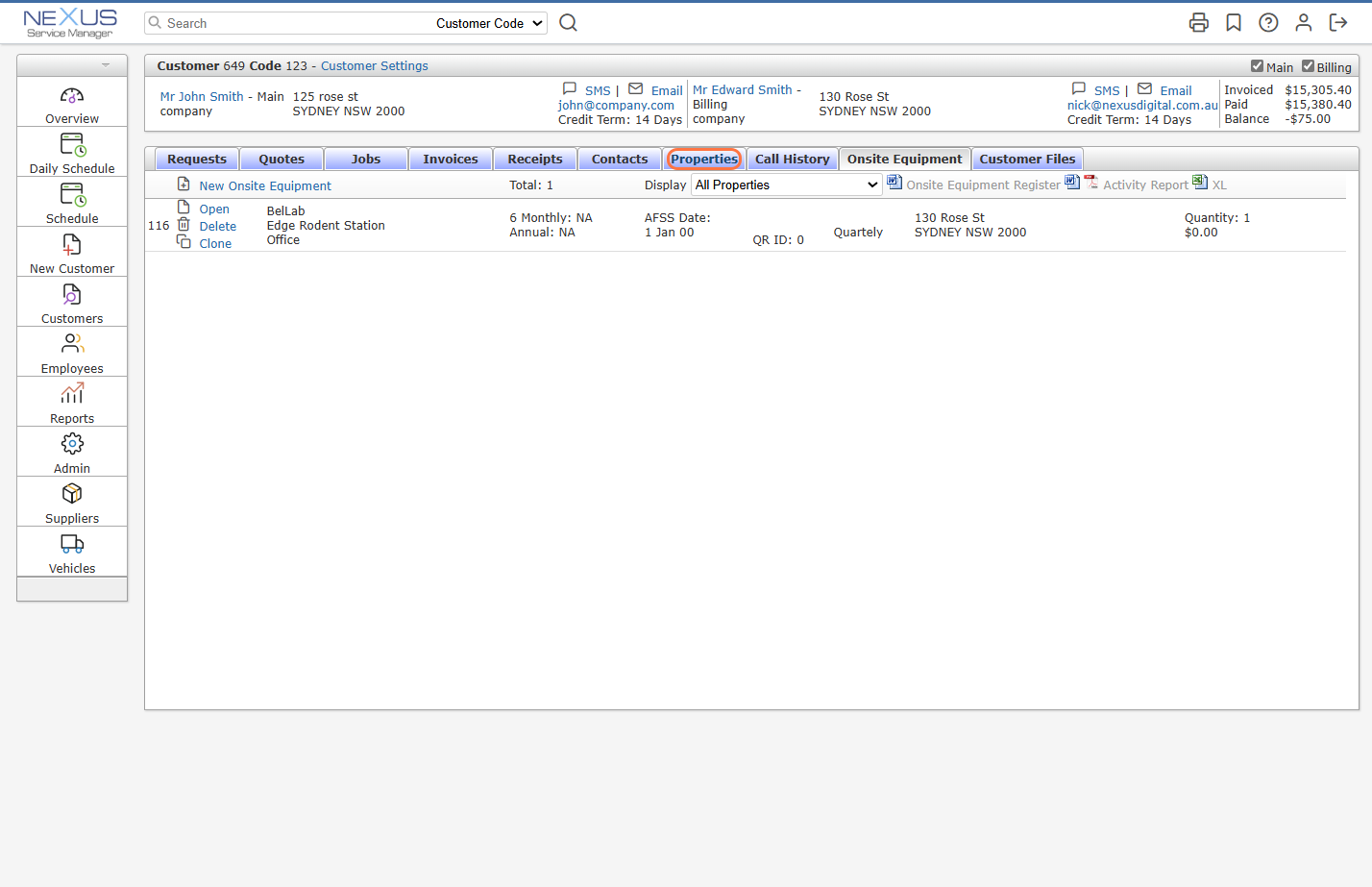Open the Admin gear icon
Image resolution: width=1372 pixels, height=887 pixels.
(72, 443)
